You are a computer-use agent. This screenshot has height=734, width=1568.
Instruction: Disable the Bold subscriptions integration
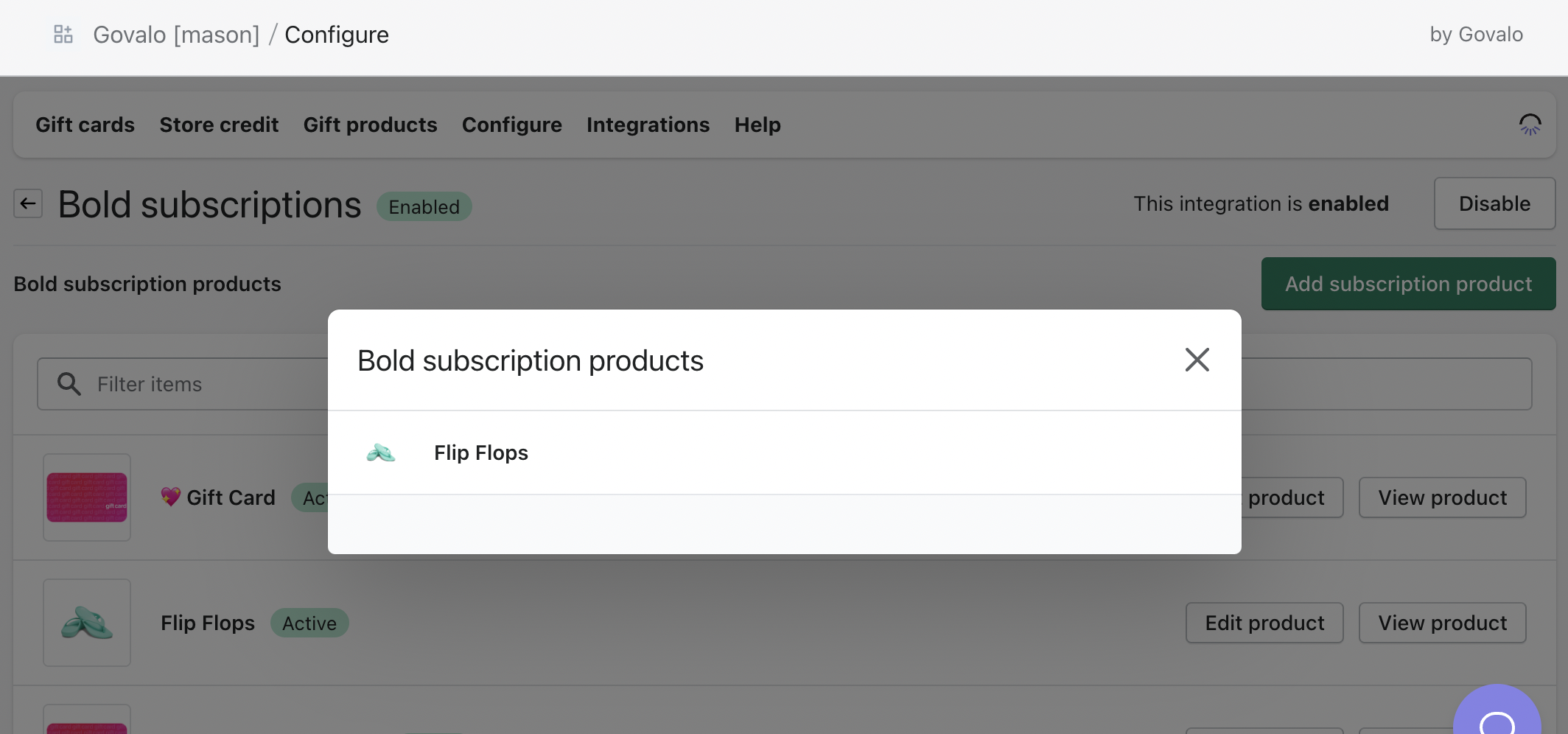tap(1494, 203)
